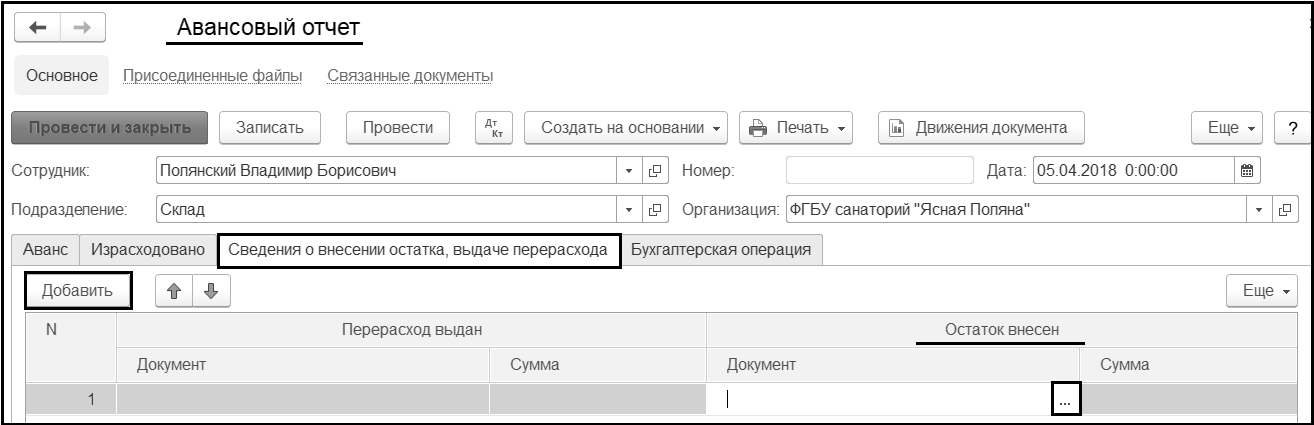Move row down with arrow icon
The width and height of the screenshot is (1314, 425).
(x=211, y=290)
